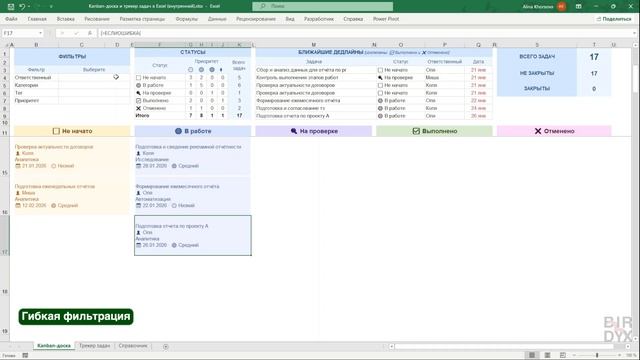Click the Выполнено kanban column header

pos(434,131)
